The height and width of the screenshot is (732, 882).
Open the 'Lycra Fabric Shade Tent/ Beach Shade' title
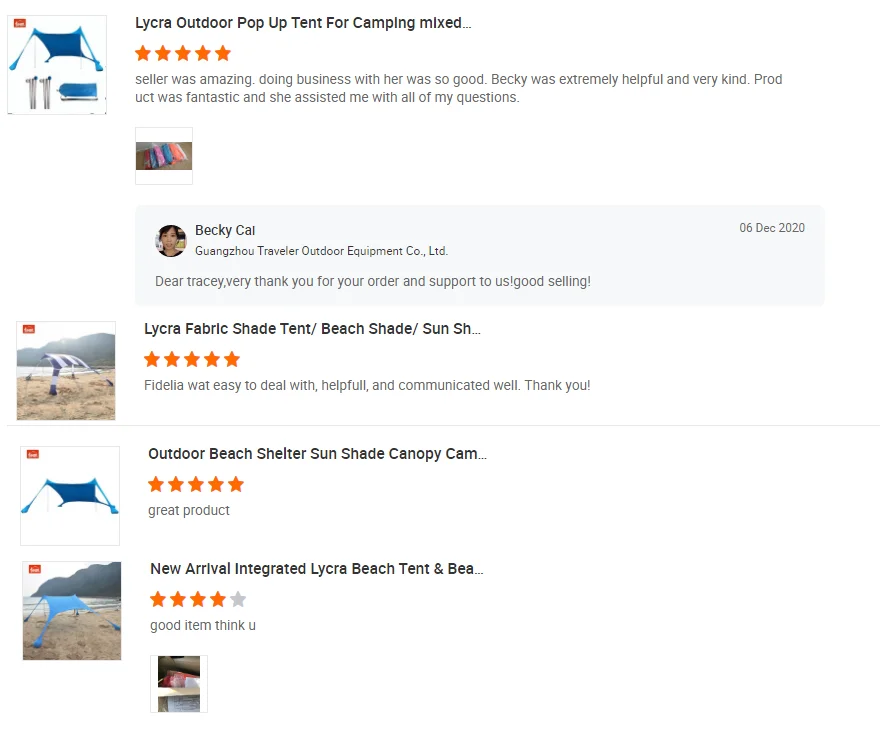312,329
